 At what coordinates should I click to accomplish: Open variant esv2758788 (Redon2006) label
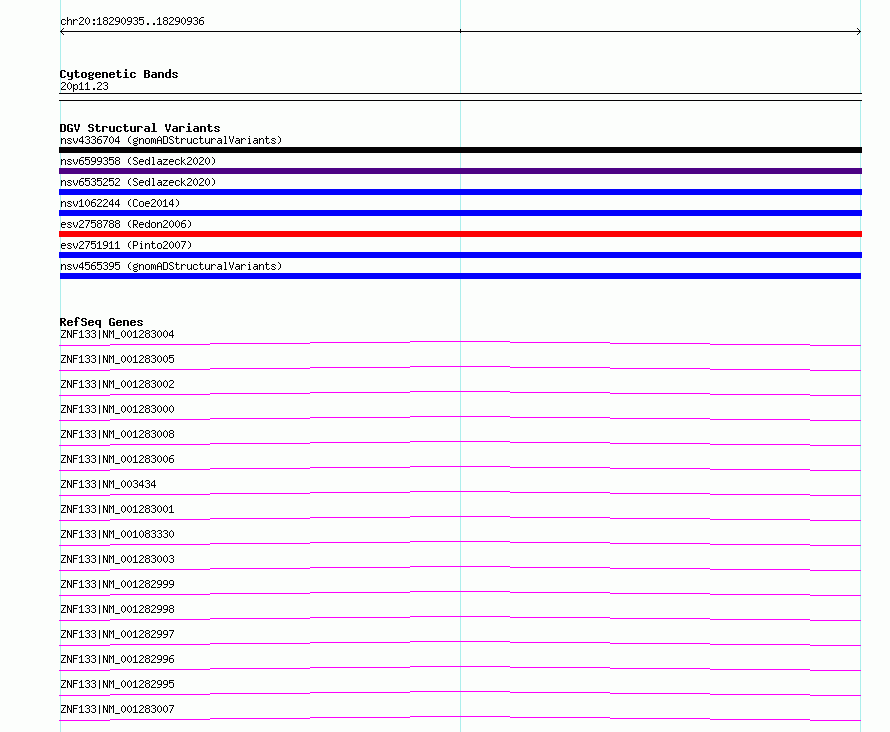click(x=126, y=224)
